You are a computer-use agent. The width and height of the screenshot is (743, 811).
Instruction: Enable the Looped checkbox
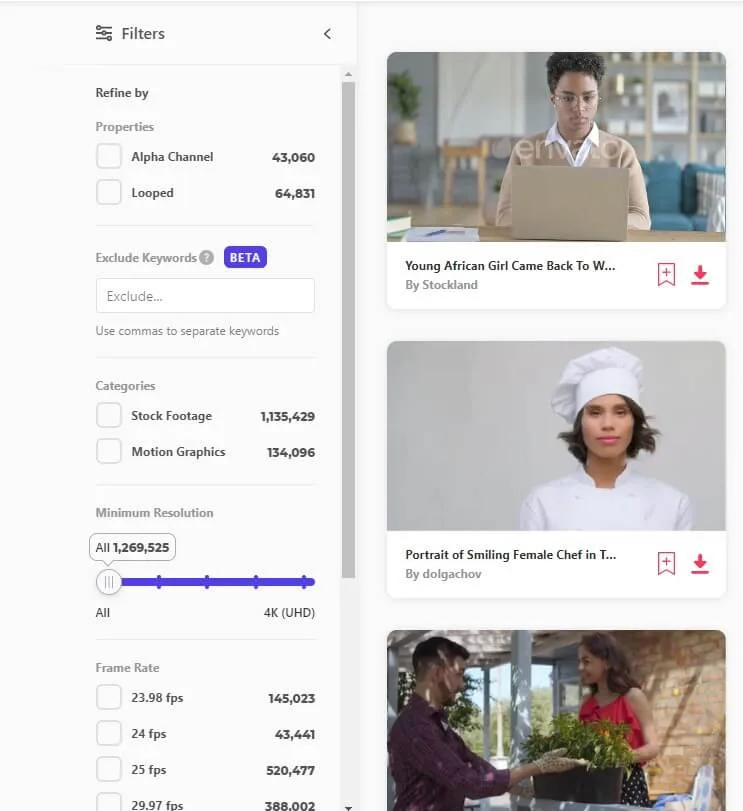[x=109, y=192]
